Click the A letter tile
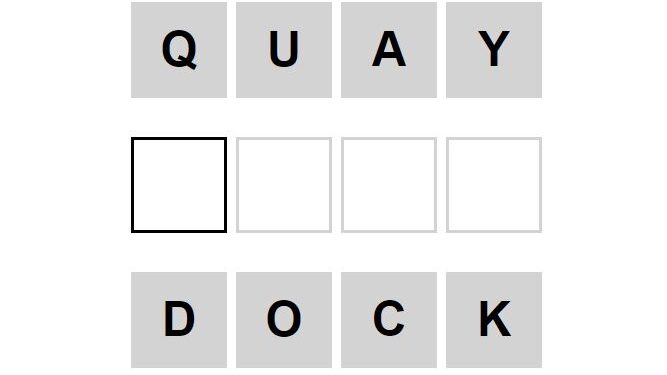667x375 pixels. point(389,50)
